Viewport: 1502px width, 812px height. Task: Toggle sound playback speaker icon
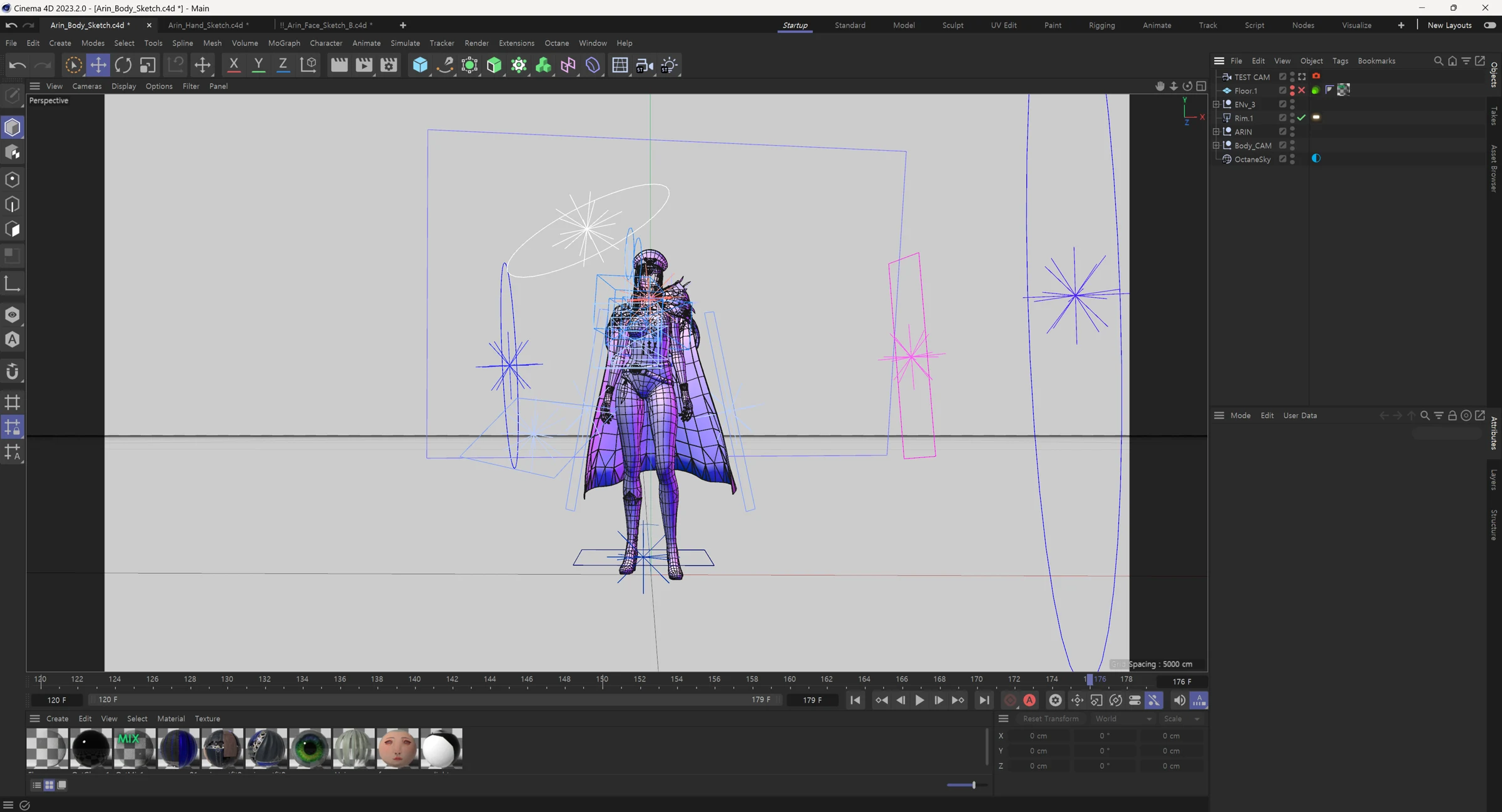tap(1179, 700)
